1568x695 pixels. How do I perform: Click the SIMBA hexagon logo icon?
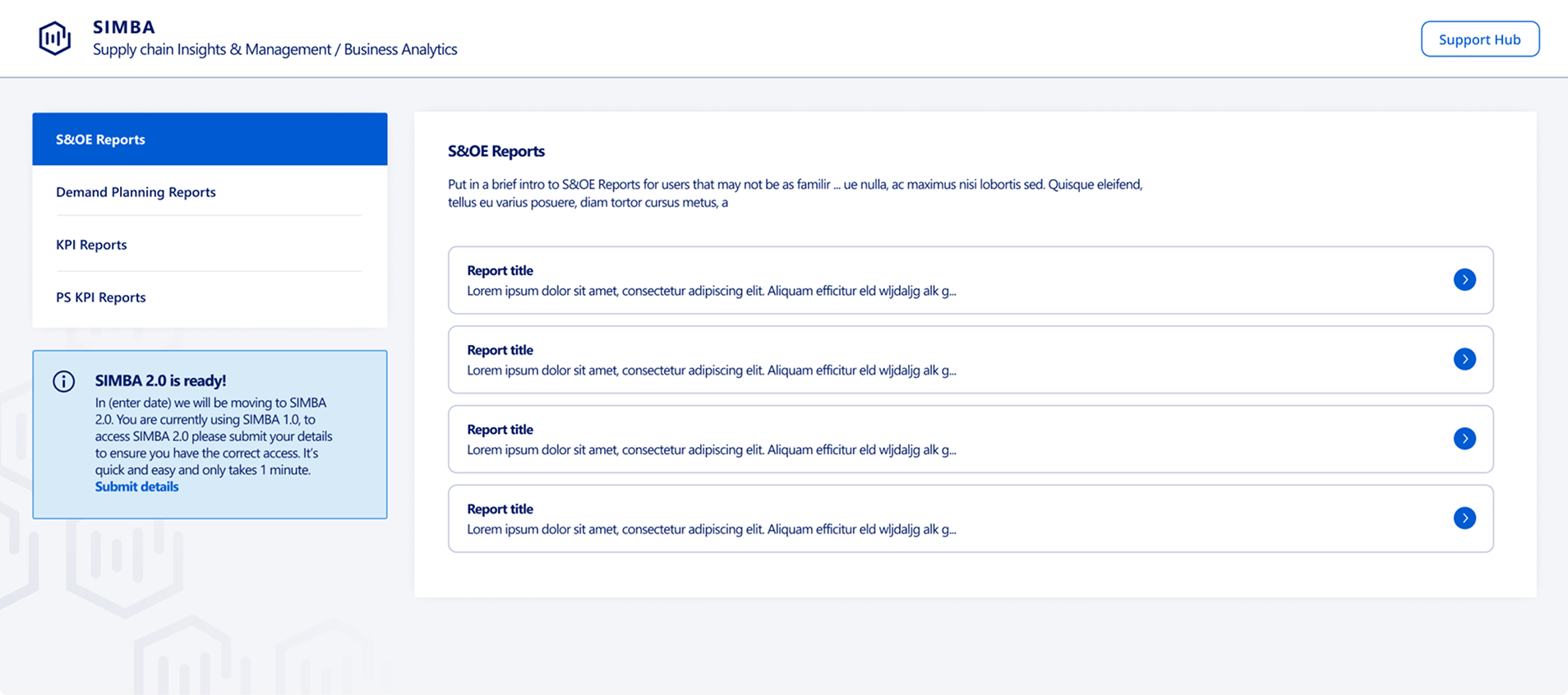[x=55, y=38]
